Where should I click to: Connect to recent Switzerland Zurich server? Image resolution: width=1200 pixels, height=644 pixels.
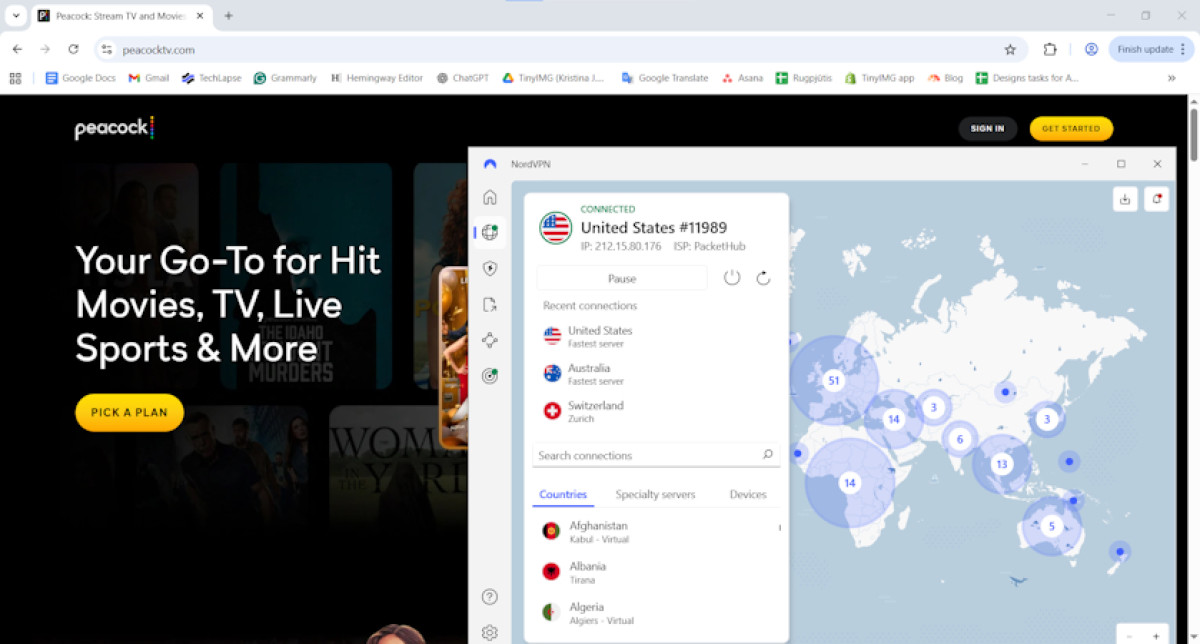(x=656, y=411)
